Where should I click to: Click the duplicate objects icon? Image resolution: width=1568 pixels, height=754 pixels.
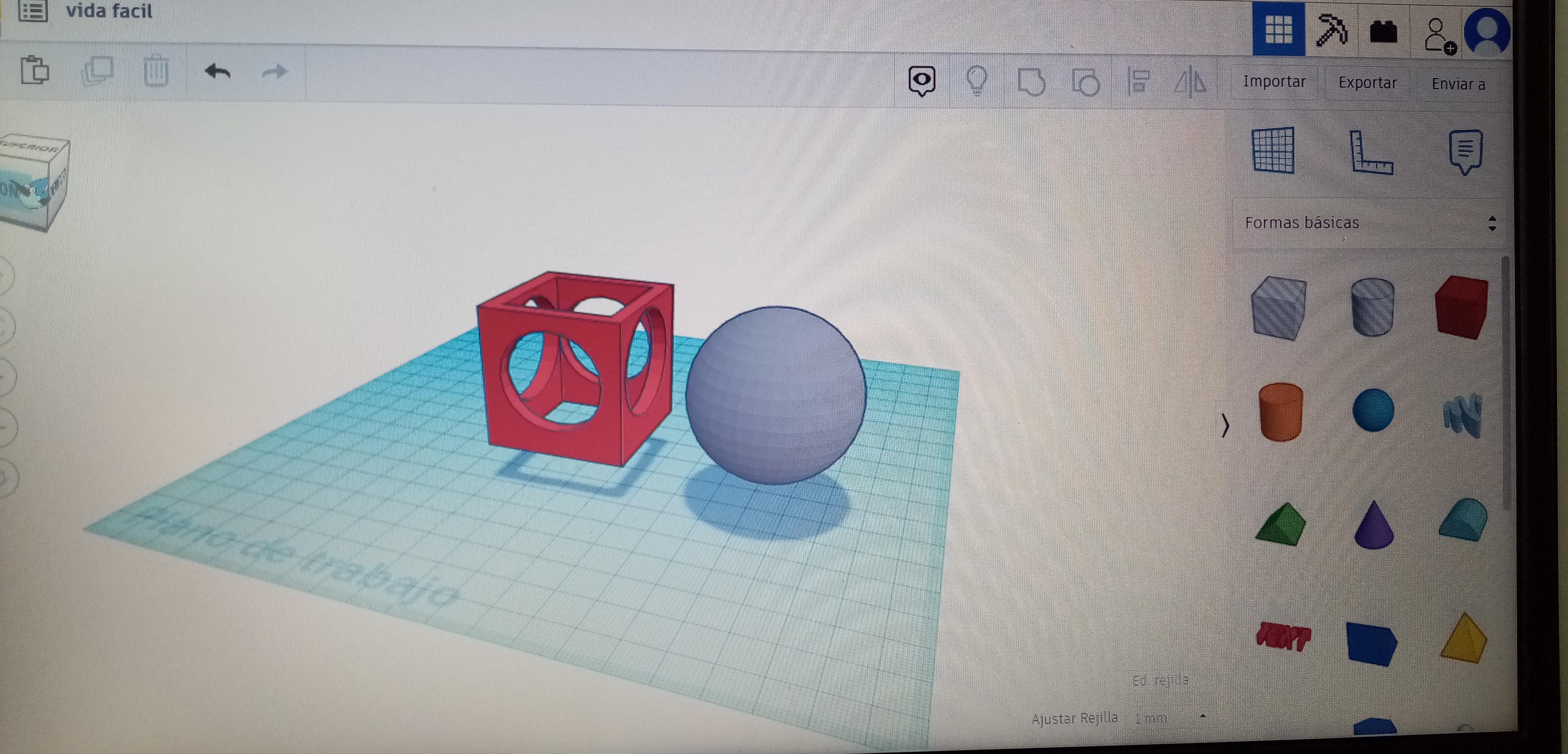tap(97, 71)
